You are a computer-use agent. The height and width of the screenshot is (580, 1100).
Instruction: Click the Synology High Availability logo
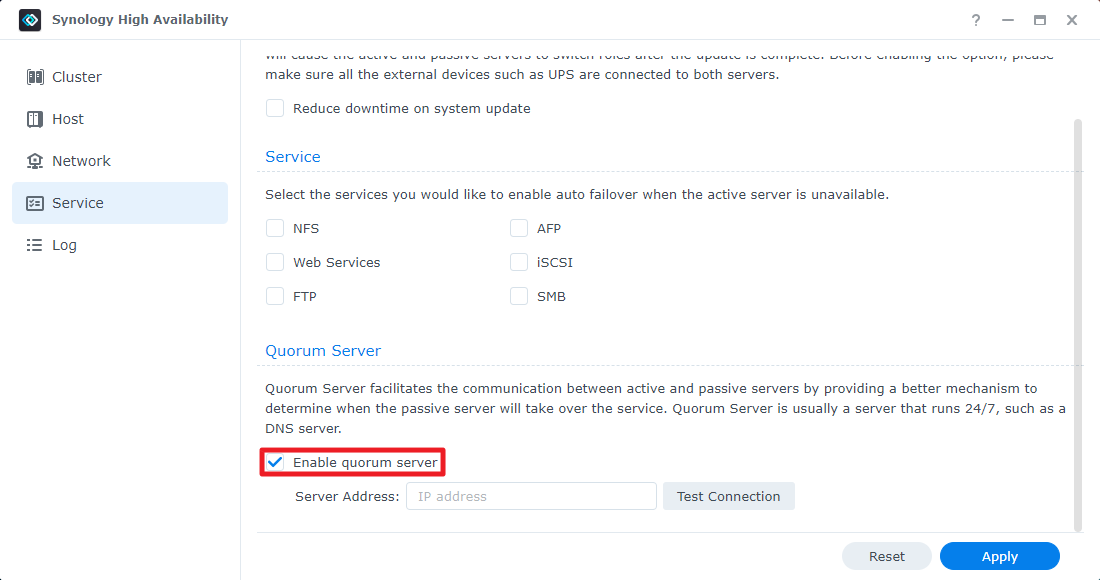click(x=30, y=18)
